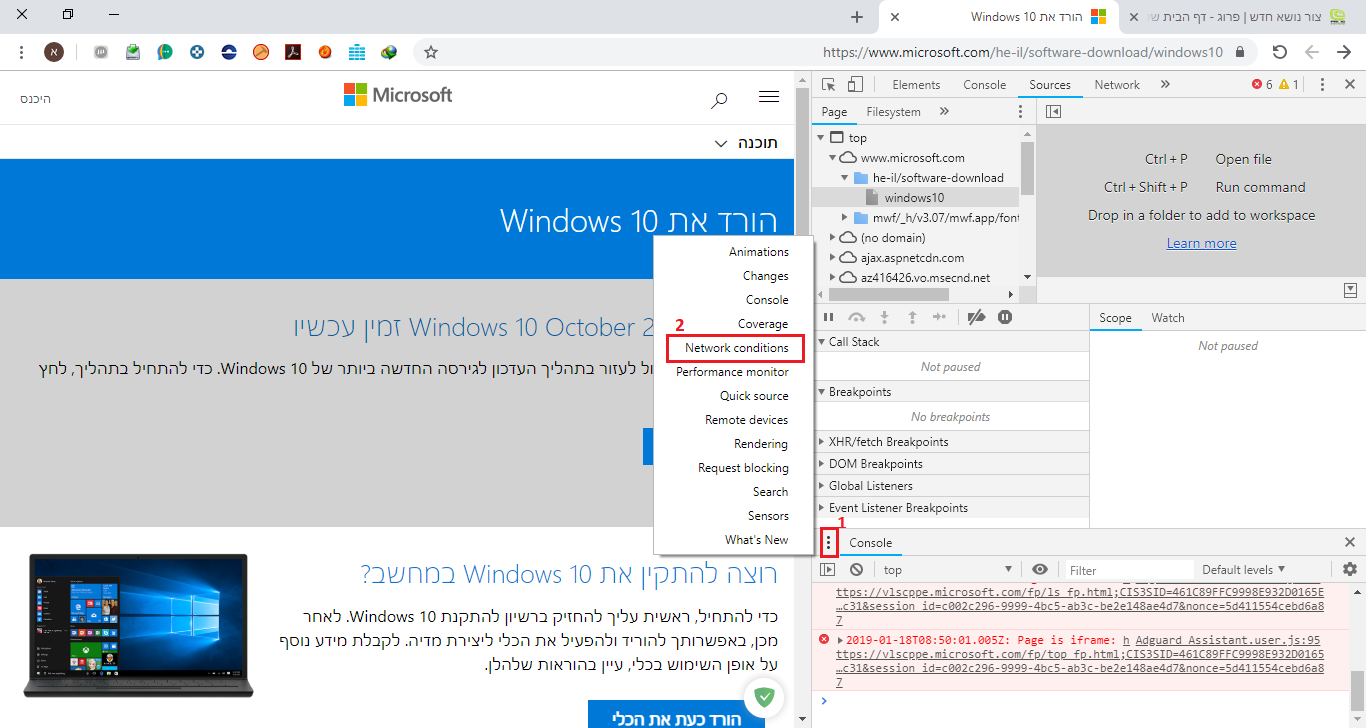Open the Microsoft hamburger navigation menu
This screenshot has height=728, width=1366.
point(769,97)
